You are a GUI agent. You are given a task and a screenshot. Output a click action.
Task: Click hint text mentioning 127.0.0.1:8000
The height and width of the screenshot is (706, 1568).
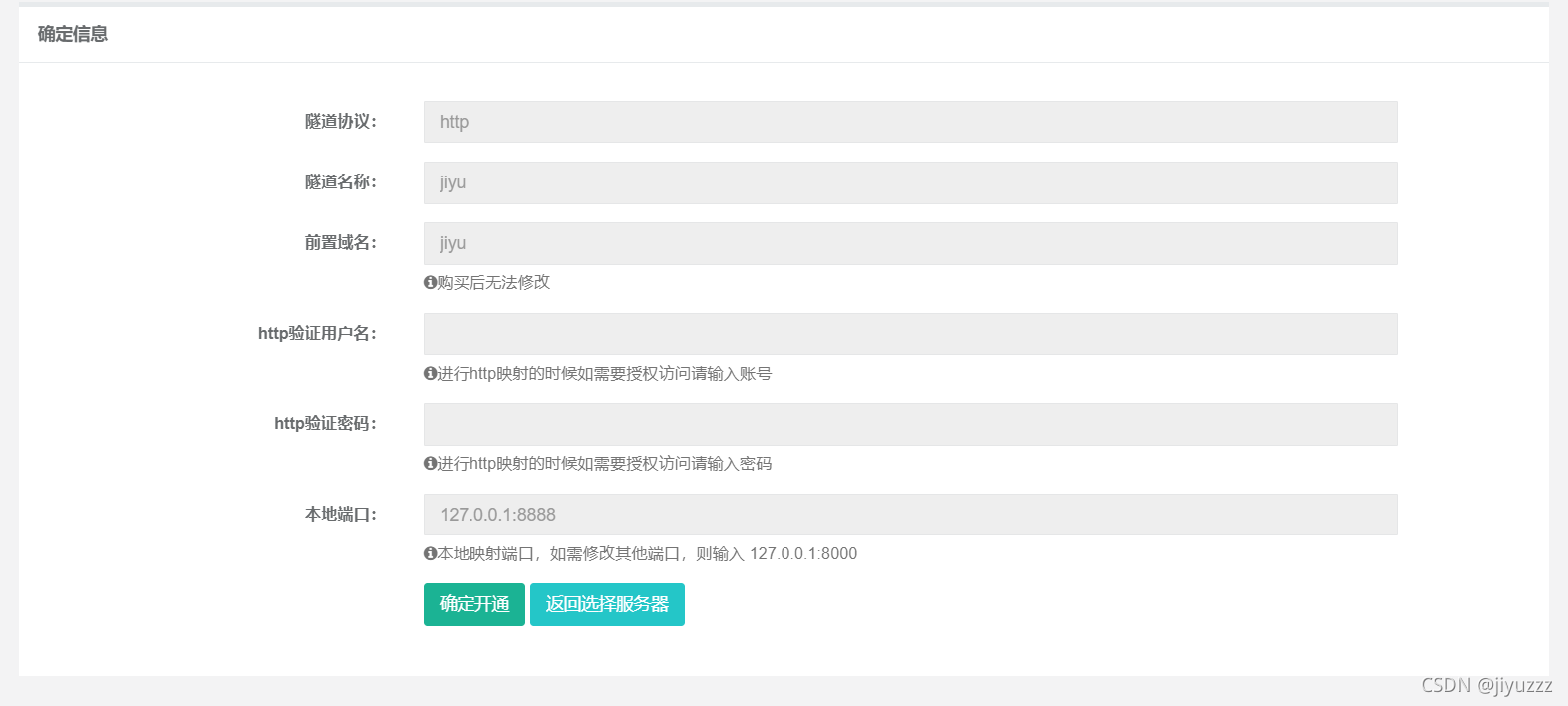[x=647, y=553]
